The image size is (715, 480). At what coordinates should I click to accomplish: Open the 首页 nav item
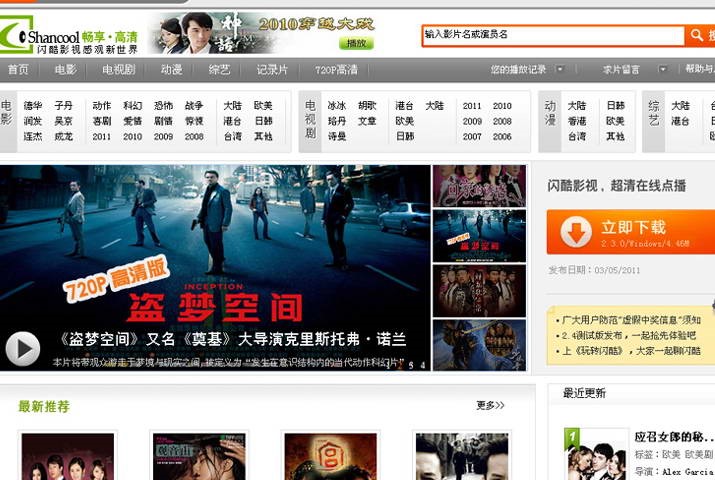pos(18,70)
